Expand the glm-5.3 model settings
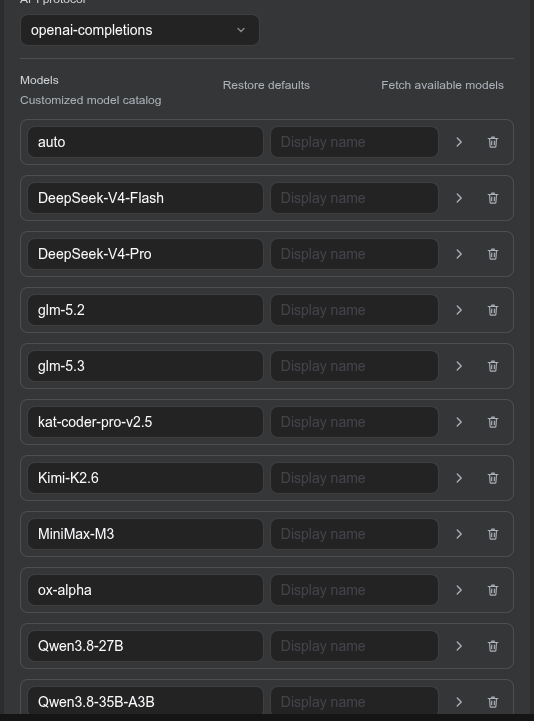The height and width of the screenshot is (721, 534). point(459,366)
